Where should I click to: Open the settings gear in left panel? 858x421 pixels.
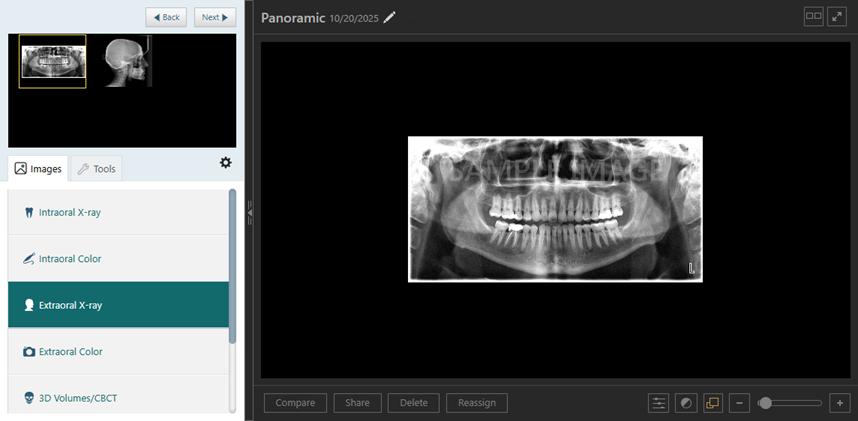[x=225, y=163]
